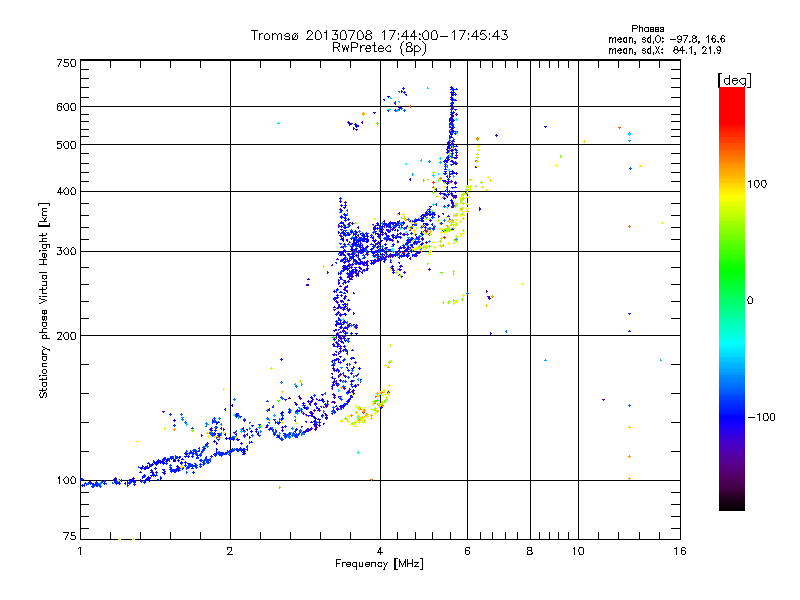Click y-axis tick label "600"
Screen dimensions: 800x600
point(66,107)
